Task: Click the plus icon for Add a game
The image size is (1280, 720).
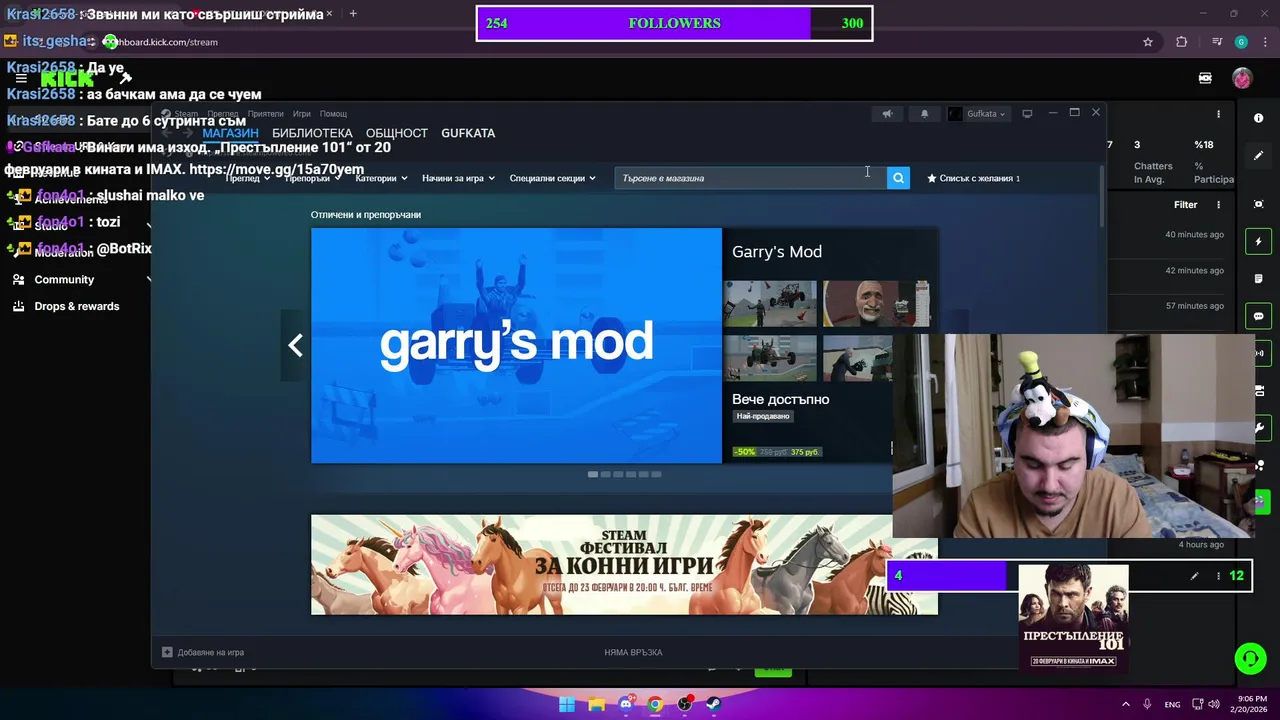Action: tap(167, 652)
